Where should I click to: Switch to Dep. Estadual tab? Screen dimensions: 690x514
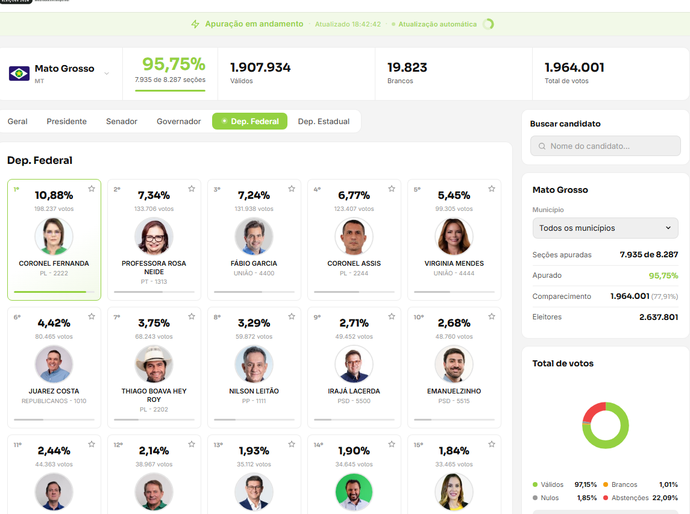323,121
